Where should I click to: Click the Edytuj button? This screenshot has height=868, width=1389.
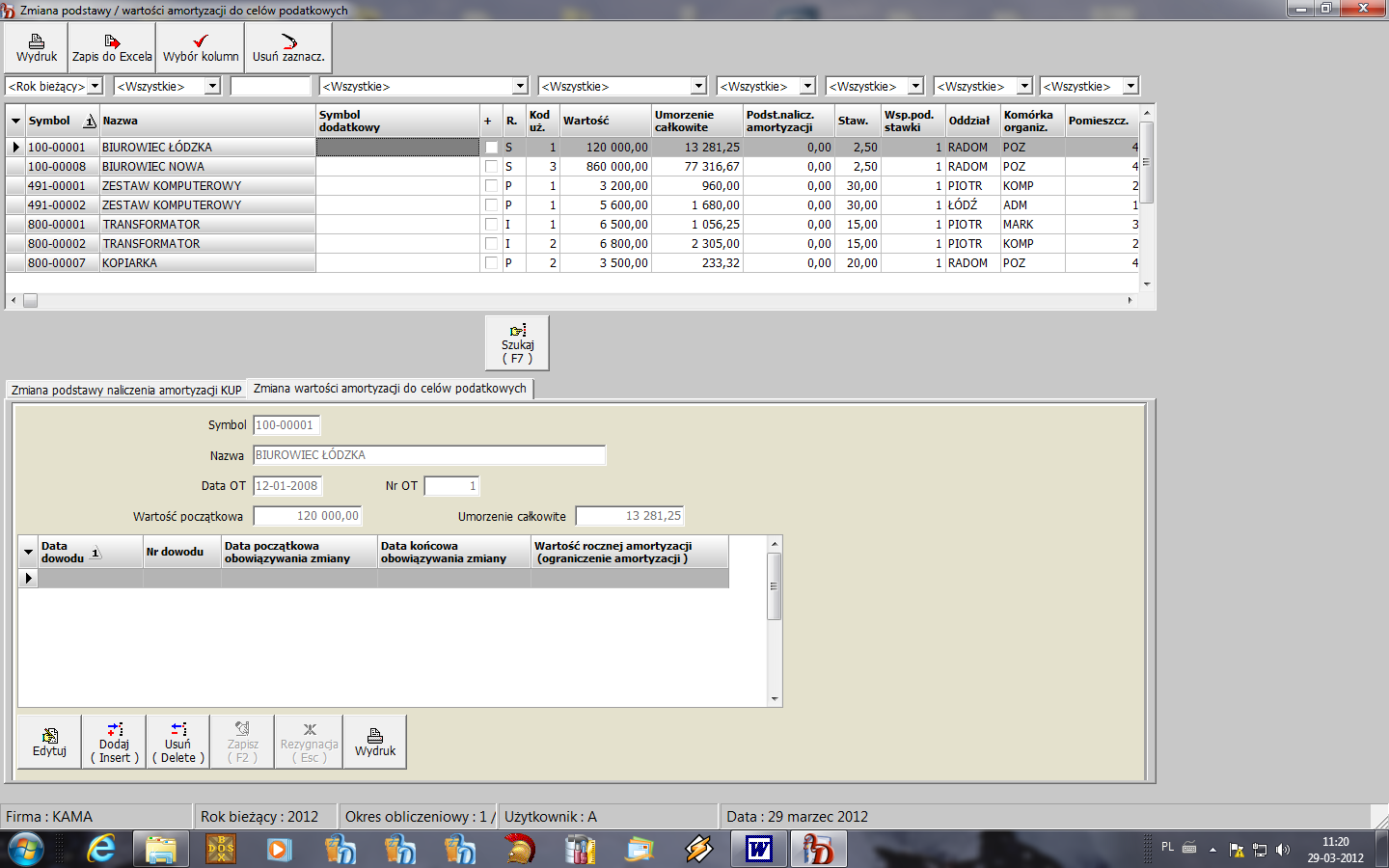[49, 742]
